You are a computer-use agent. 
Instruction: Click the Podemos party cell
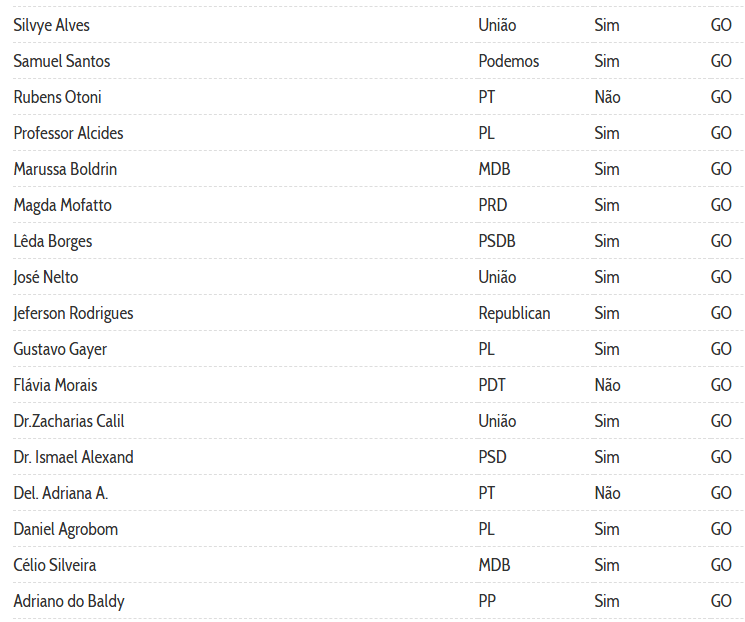508,61
